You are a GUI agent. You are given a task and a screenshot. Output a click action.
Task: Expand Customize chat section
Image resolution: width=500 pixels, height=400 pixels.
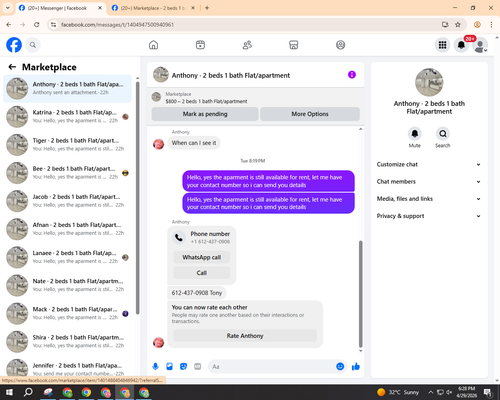(429, 164)
